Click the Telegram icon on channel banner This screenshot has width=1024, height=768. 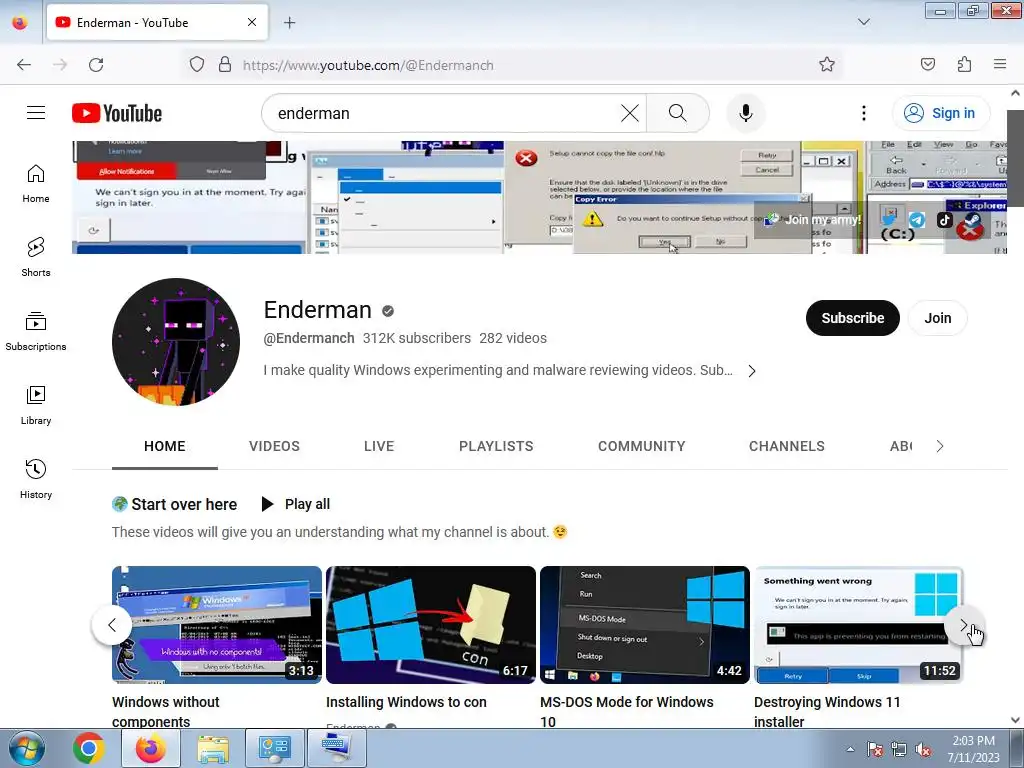point(918,220)
